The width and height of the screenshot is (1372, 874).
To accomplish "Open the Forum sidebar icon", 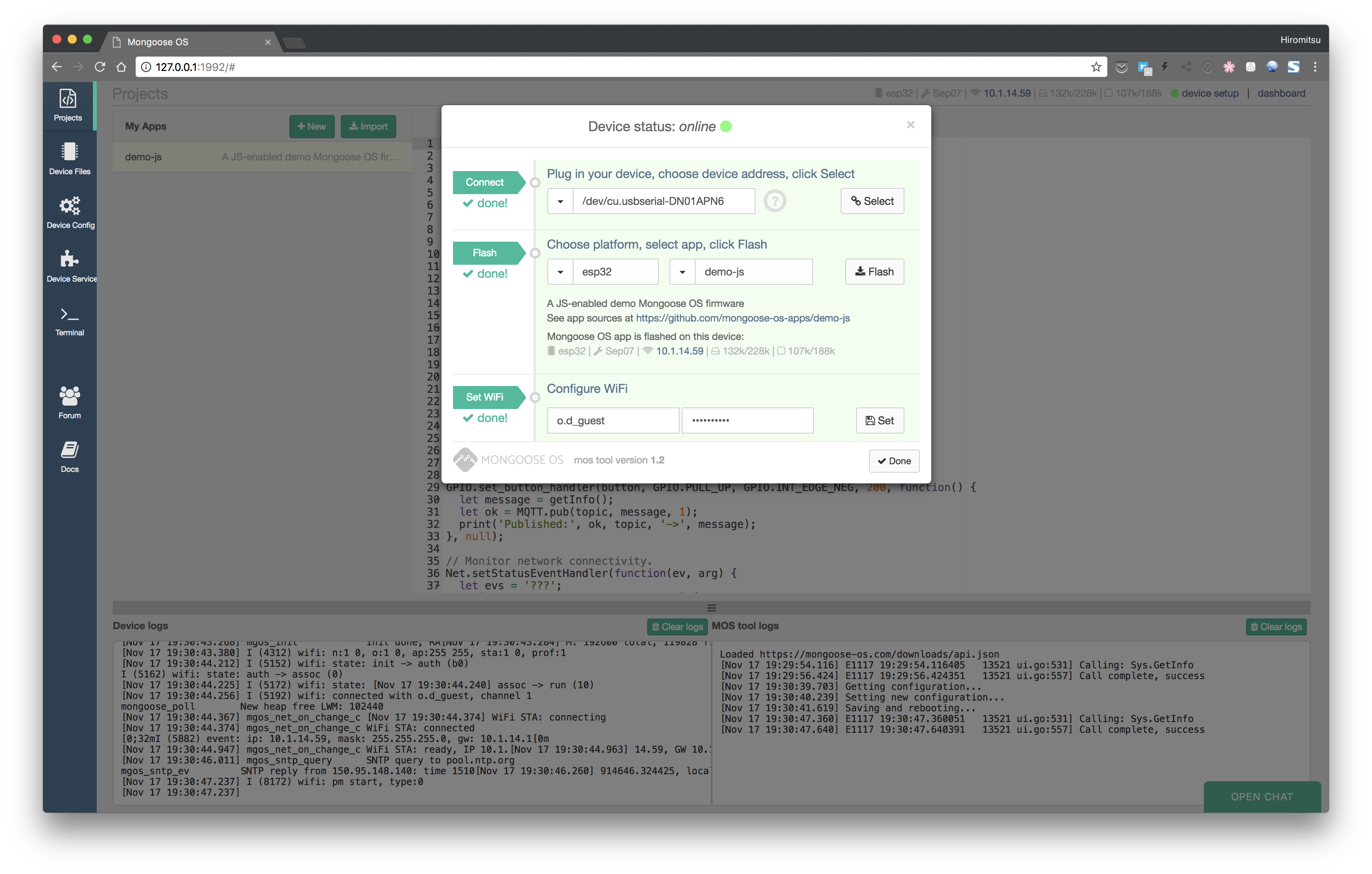I will point(69,402).
